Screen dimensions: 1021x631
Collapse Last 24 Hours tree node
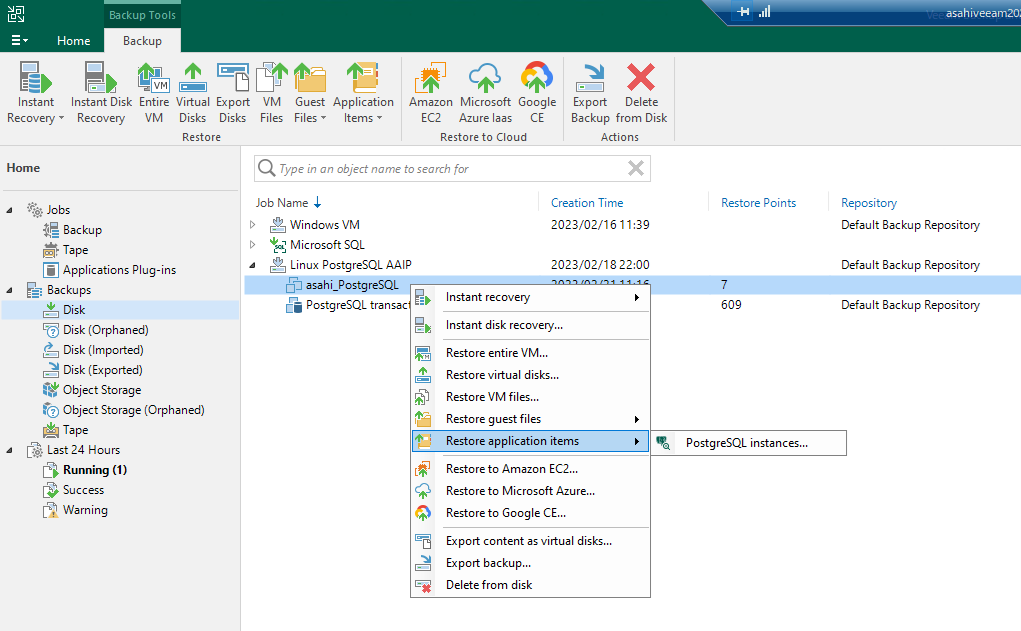(9, 450)
